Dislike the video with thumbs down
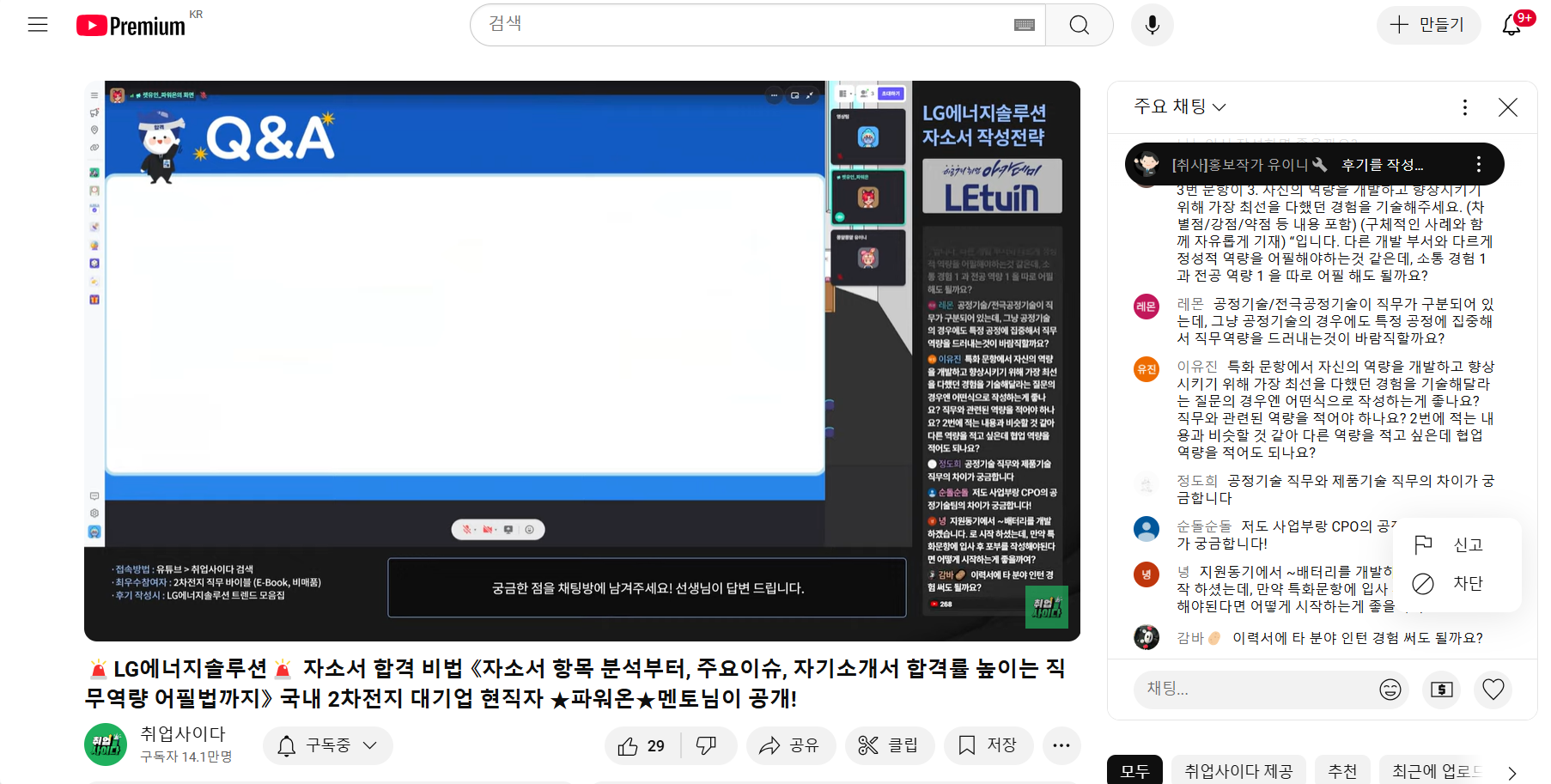Image resolution: width=1551 pixels, height=784 pixels. point(707,746)
